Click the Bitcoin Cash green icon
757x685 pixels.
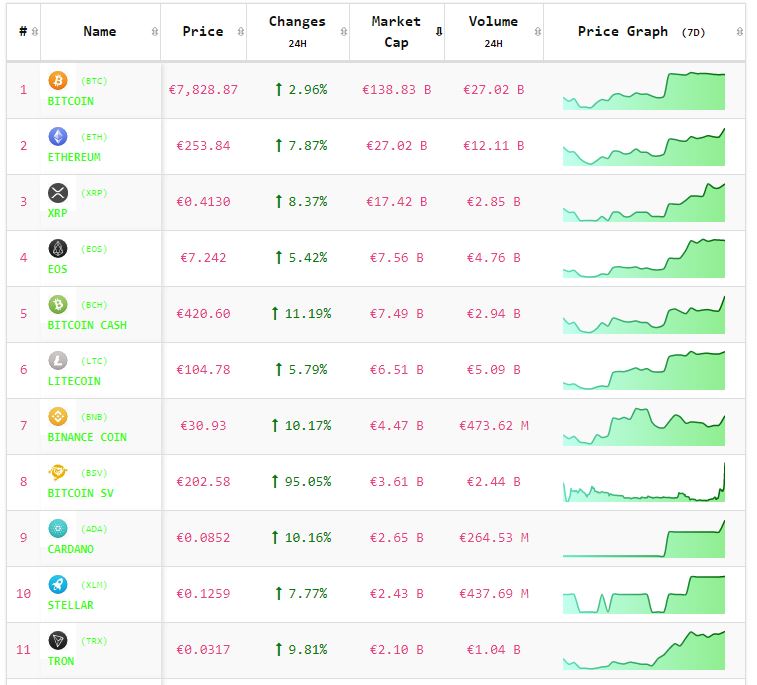(x=58, y=305)
